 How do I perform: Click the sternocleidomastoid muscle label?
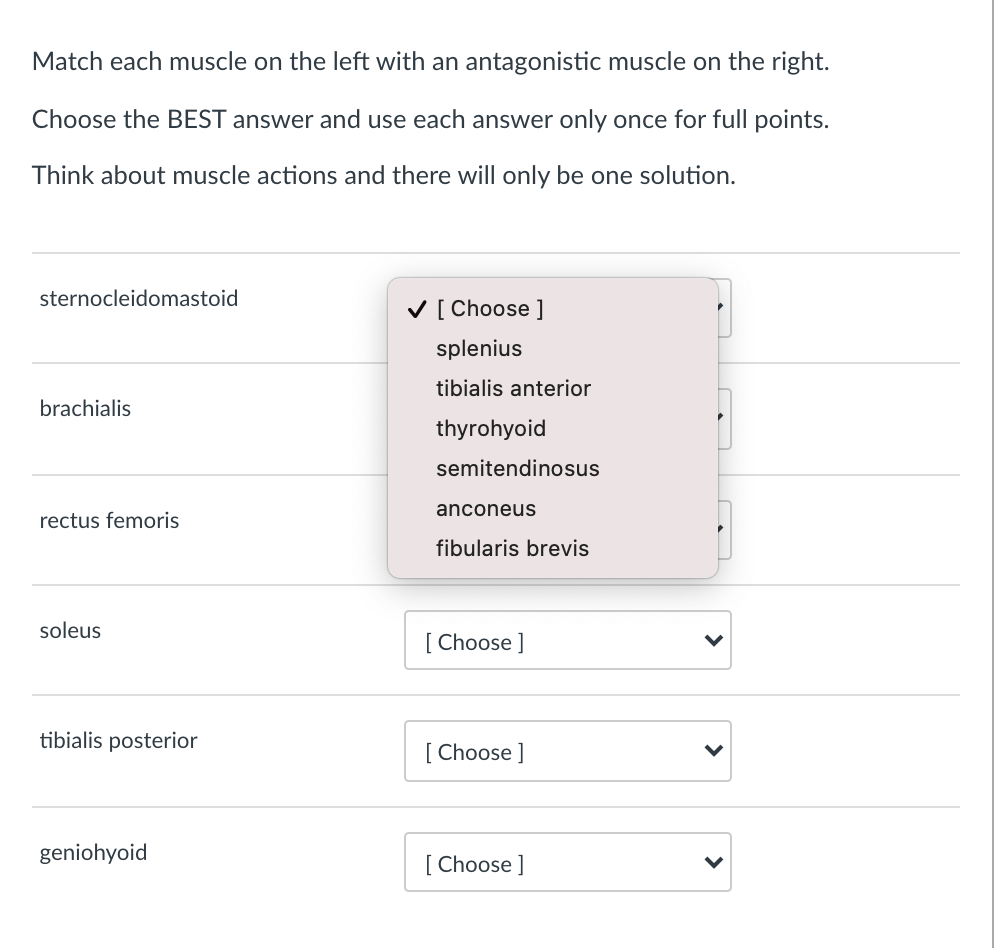click(138, 298)
